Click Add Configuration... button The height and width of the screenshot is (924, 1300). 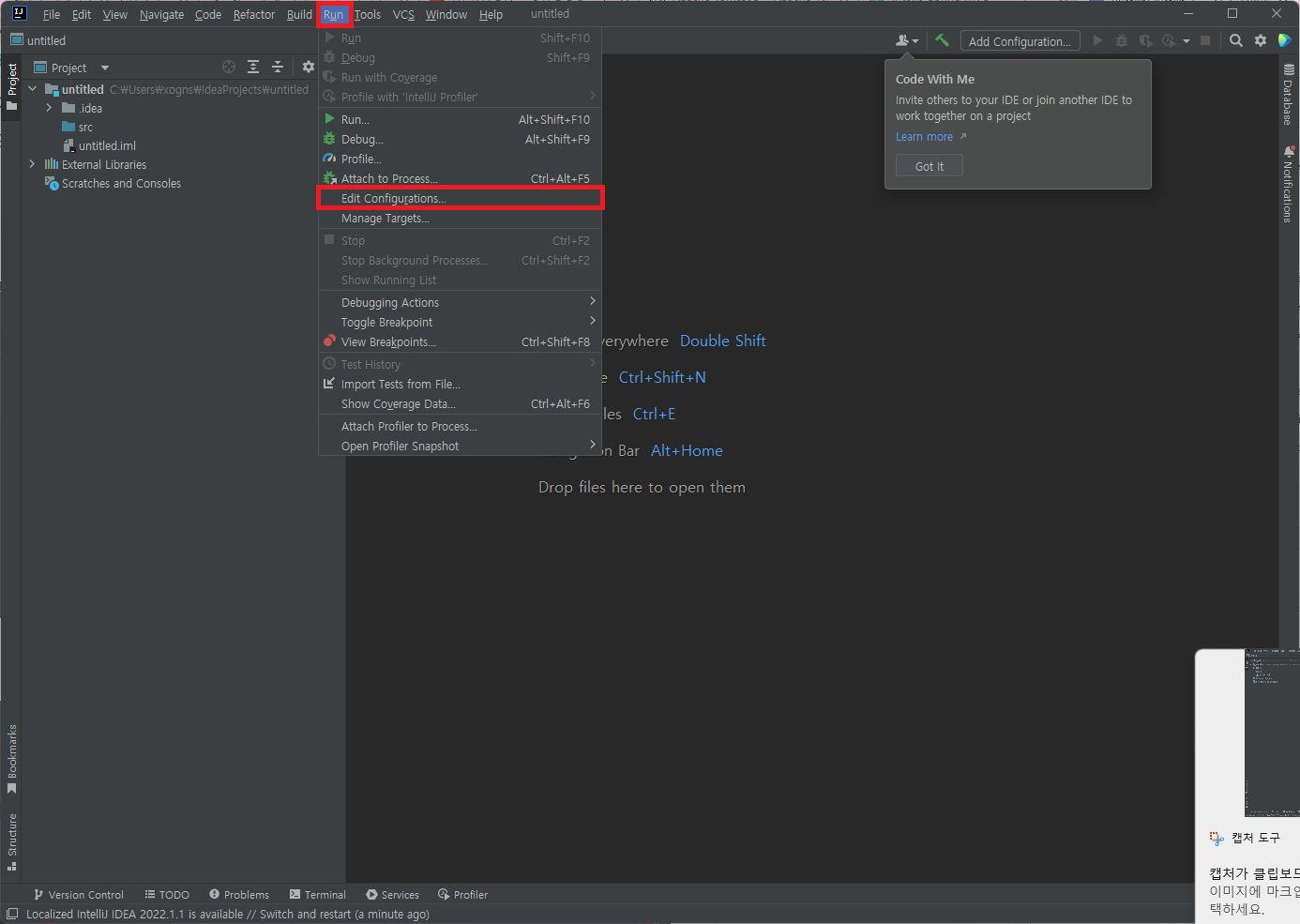point(1020,41)
